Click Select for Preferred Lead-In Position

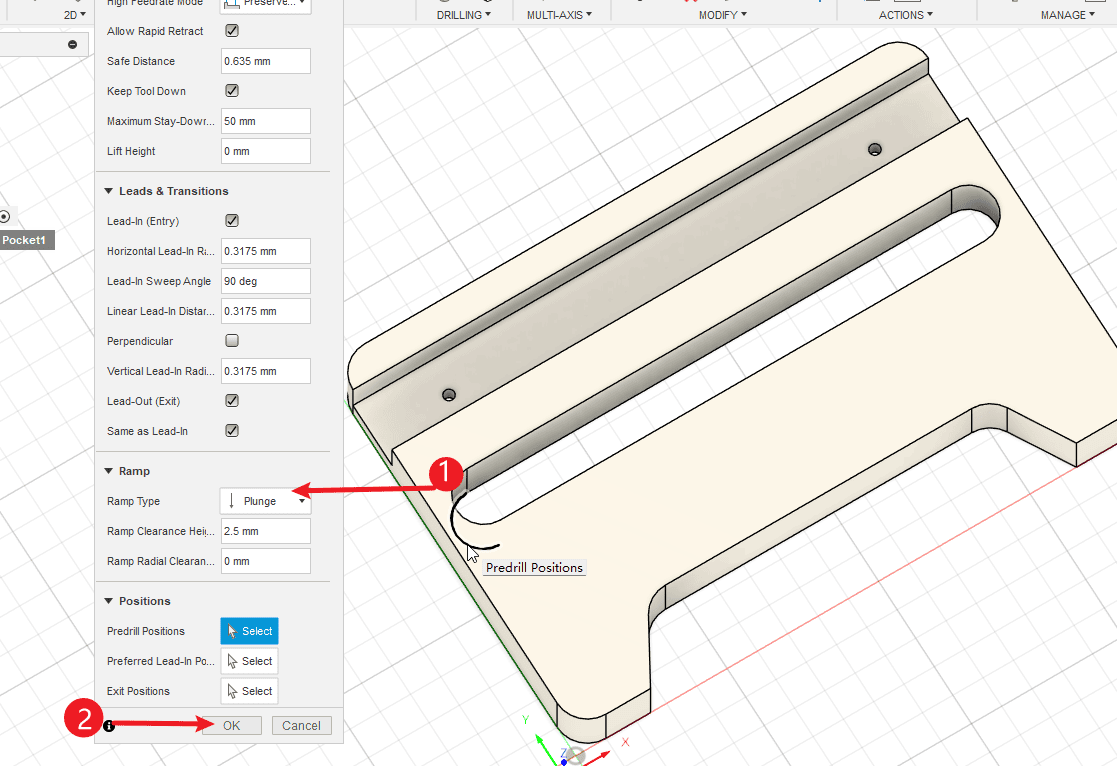[x=249, y=661]
